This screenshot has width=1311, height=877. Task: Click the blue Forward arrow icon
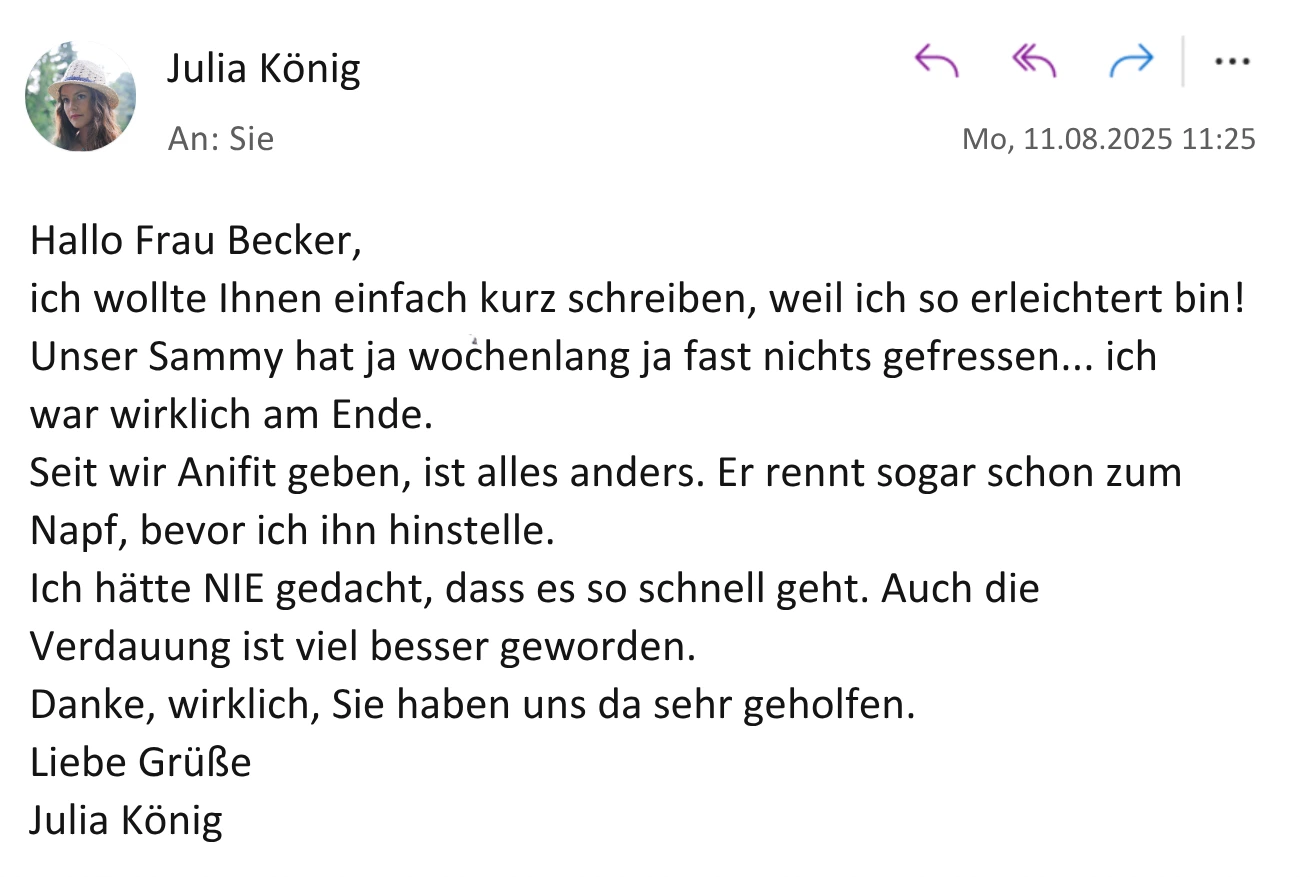[x=1131, y=62]
